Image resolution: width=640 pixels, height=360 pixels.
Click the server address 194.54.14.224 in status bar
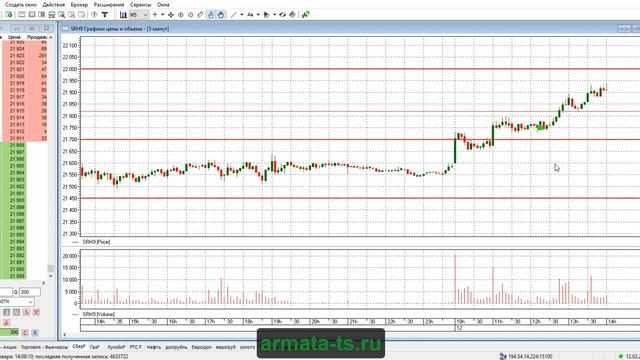tap(530, 356)
